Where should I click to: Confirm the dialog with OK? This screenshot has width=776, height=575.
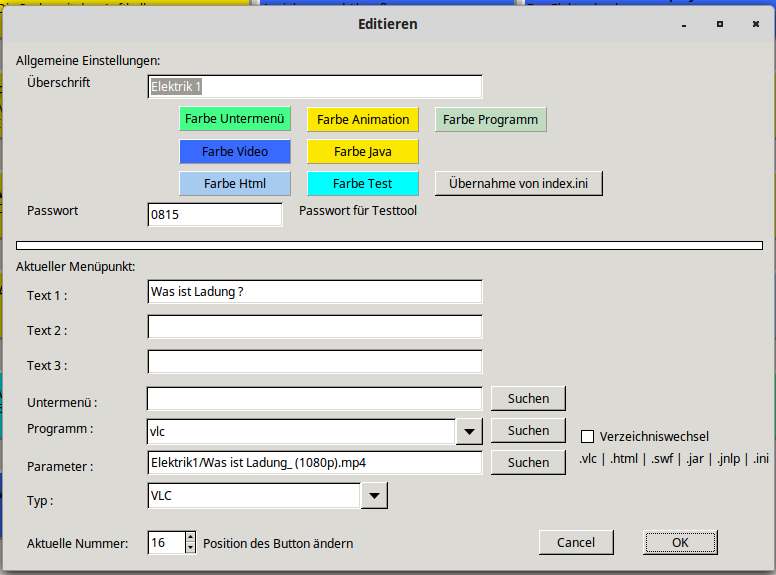(x=680, y=542)
